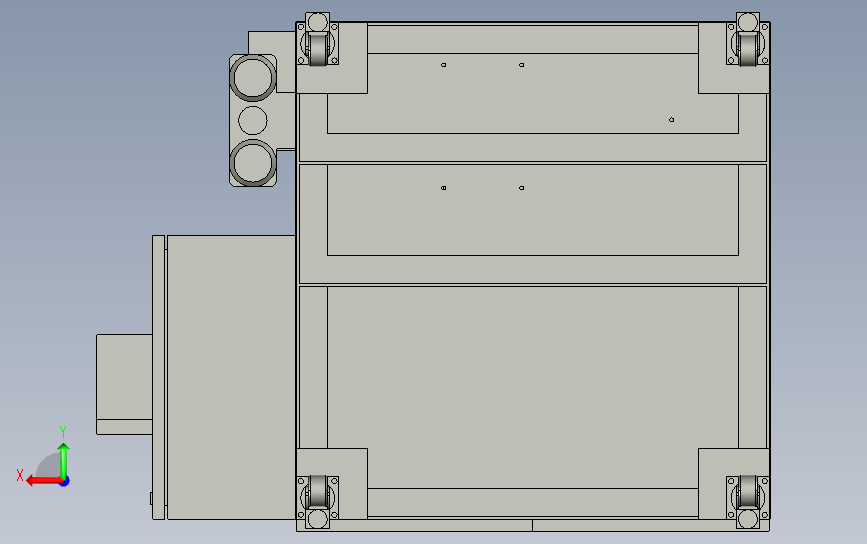Select the bottom horizontal bar between the lower casters

pos(532,503)
